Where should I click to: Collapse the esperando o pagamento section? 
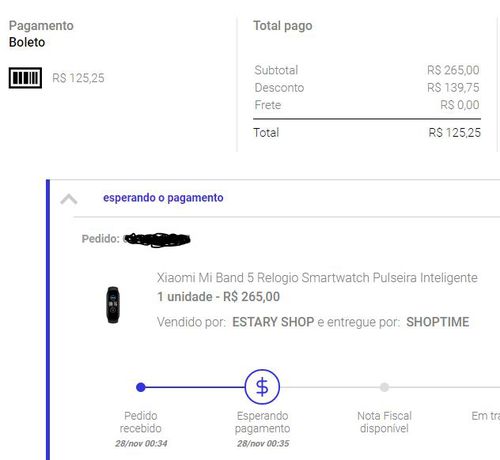pos(69,199)
